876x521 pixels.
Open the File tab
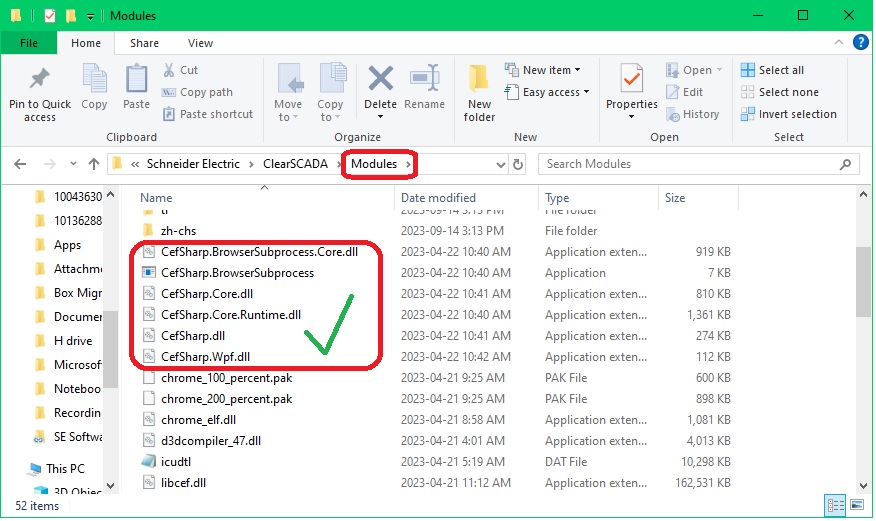(28, 43)
